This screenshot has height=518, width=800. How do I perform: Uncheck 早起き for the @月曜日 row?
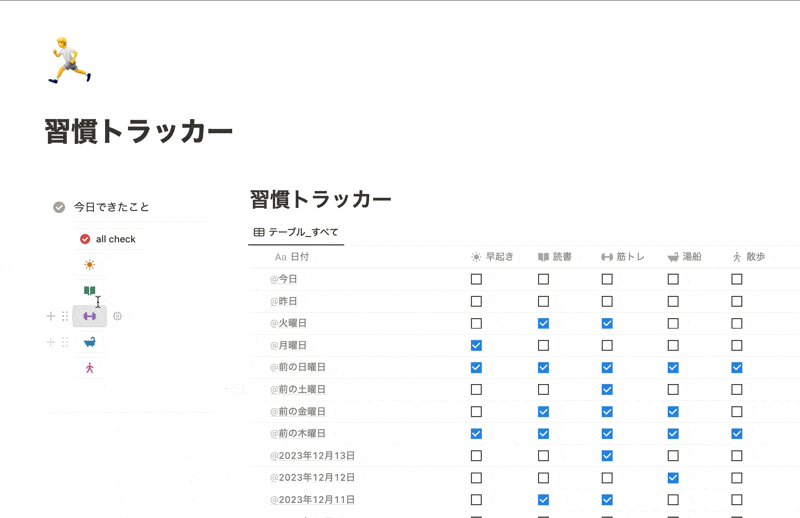tap(476, 346)
